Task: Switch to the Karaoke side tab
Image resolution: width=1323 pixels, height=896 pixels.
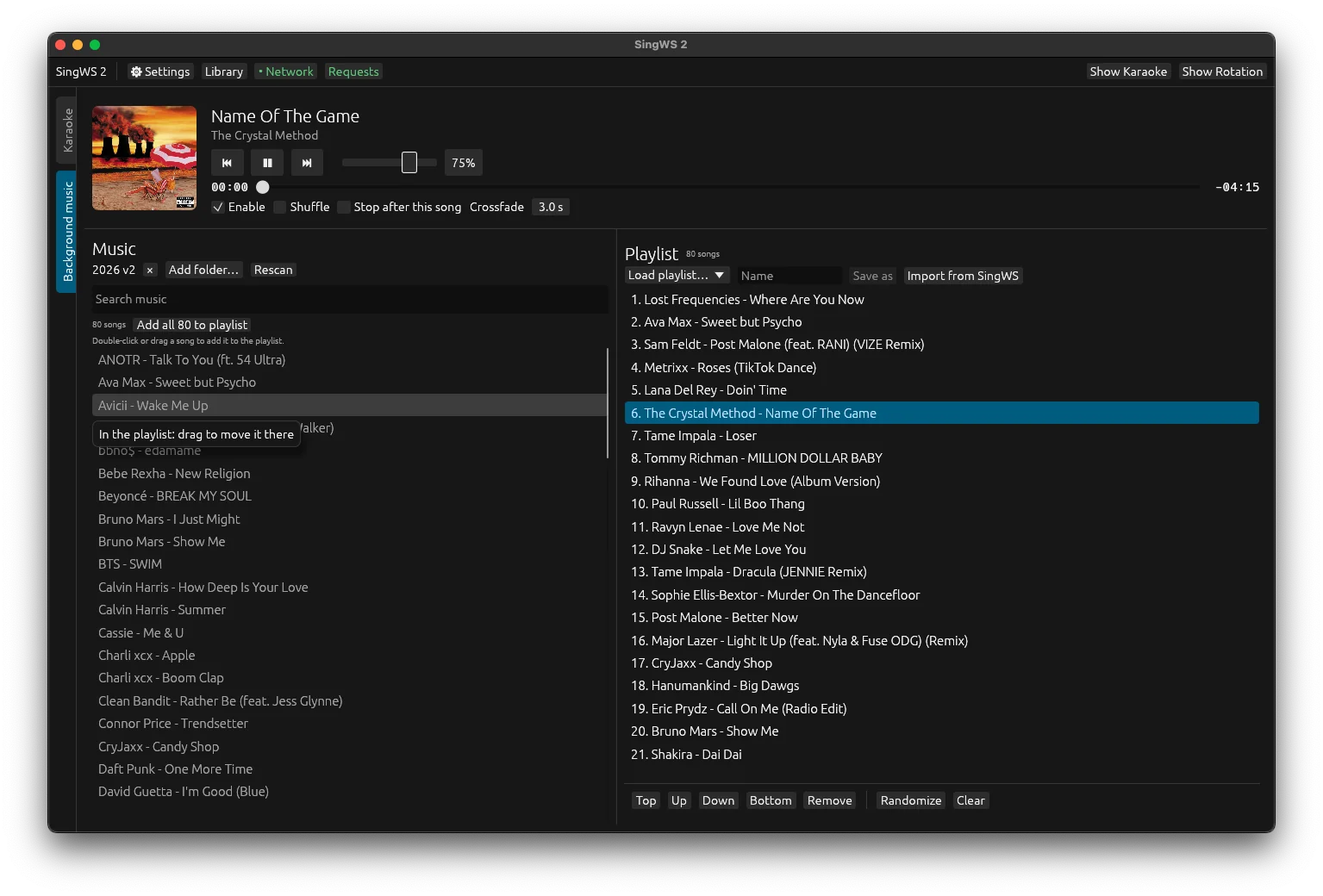Action: 66,130
